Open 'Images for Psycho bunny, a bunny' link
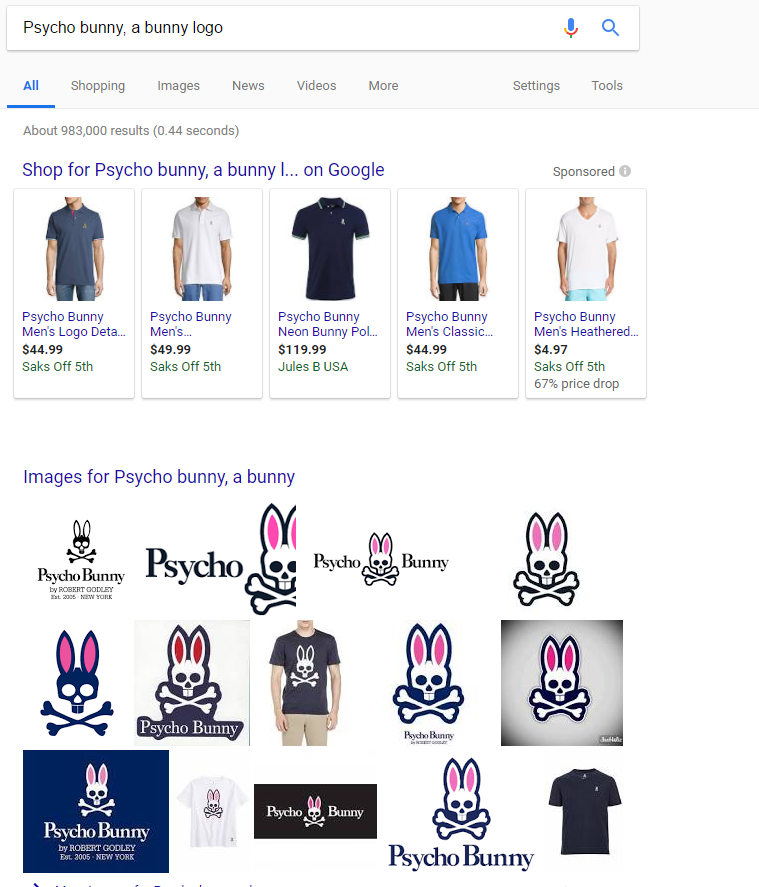 (159, 477)
